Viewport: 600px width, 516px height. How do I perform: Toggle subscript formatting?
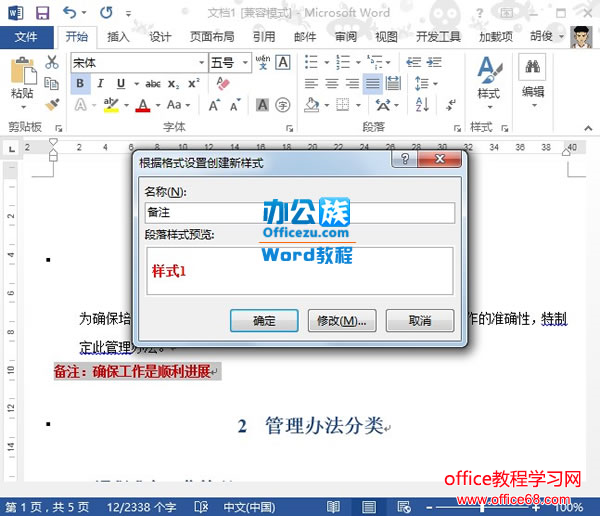pos(173,84)
